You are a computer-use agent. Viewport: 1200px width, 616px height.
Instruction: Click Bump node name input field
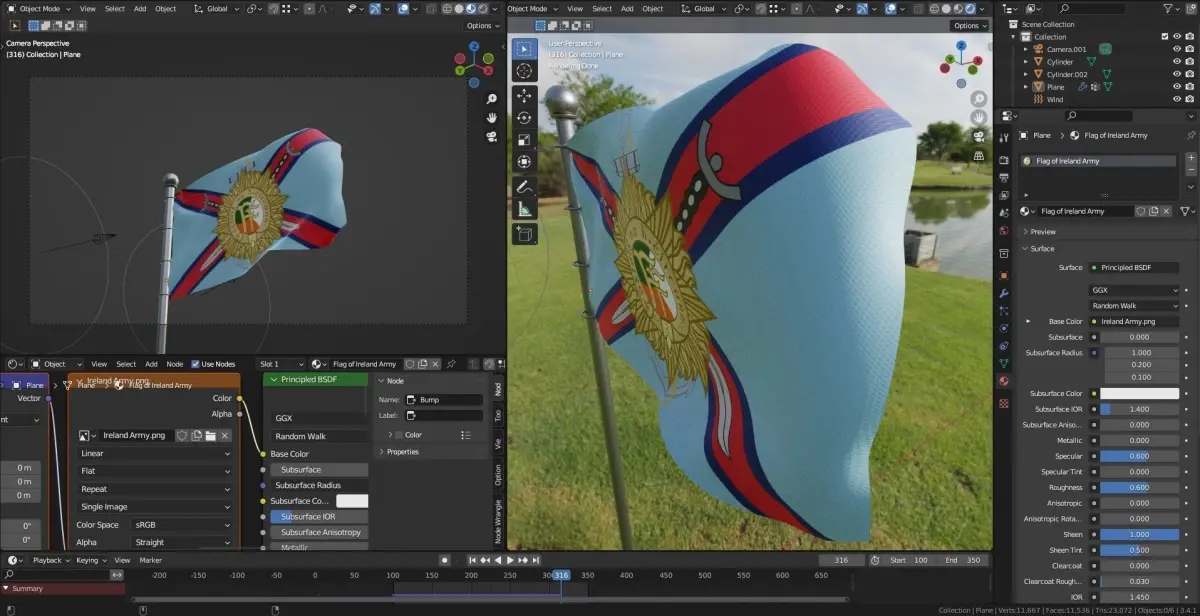coord(443,400)
